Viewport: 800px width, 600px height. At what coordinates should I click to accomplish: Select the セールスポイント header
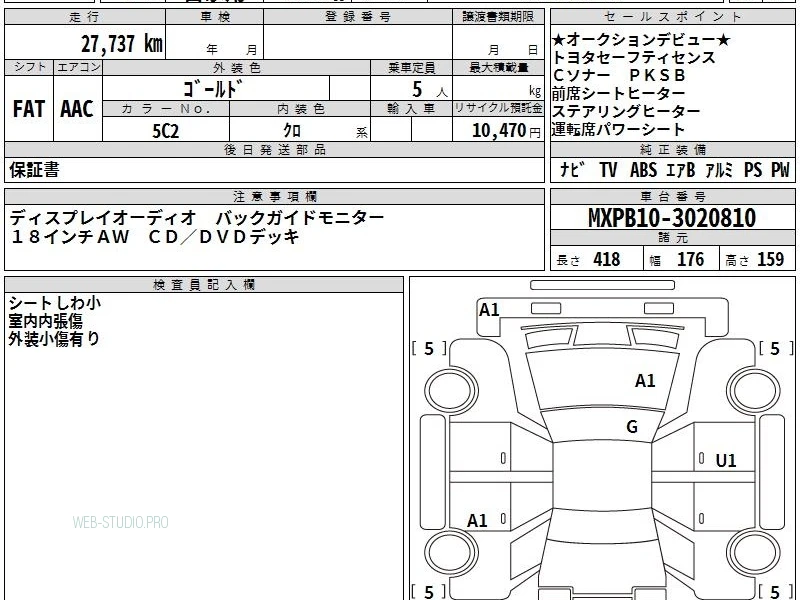(672, 17)
